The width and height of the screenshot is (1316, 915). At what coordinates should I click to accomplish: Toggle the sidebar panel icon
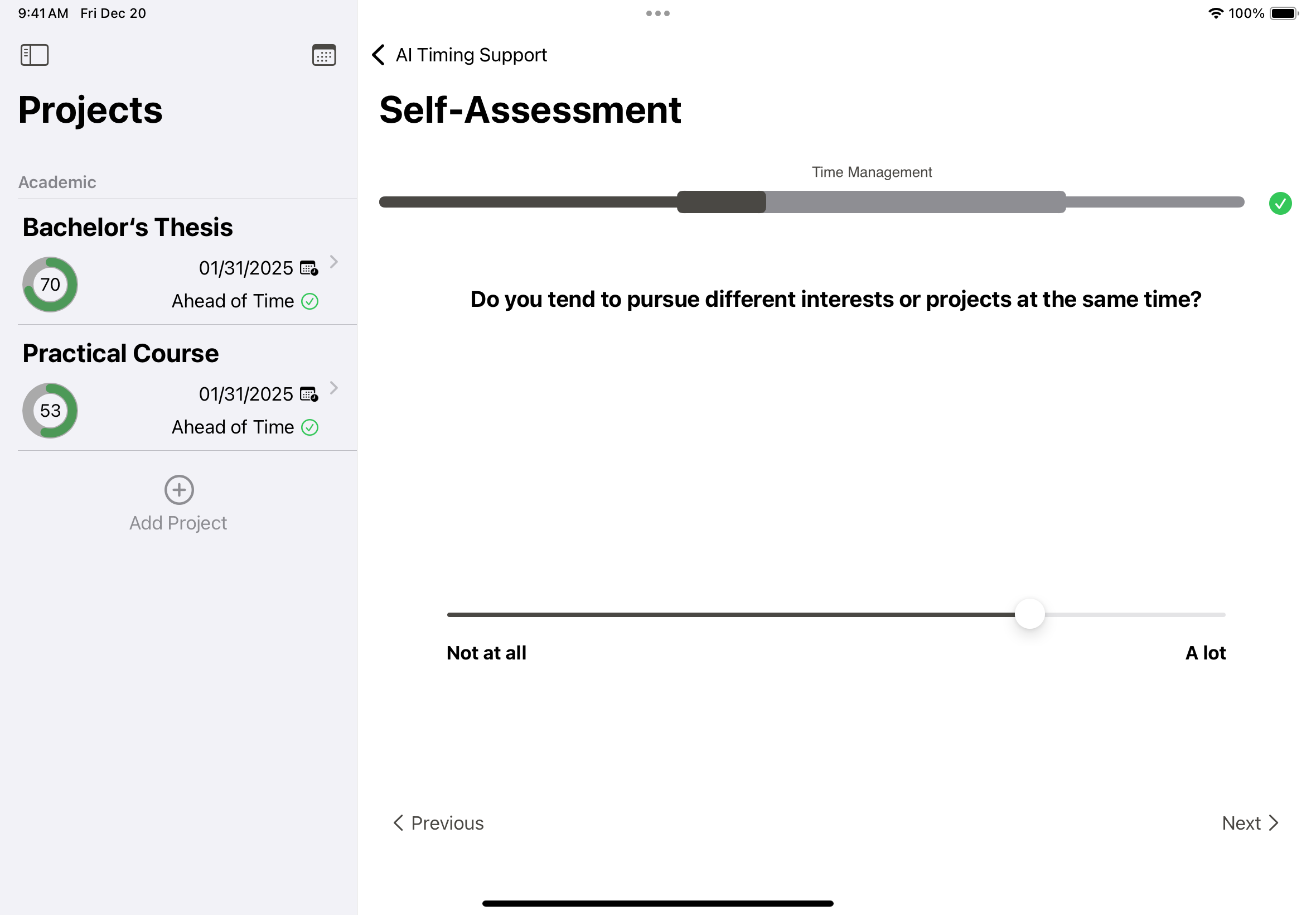(x=35, y=55)
